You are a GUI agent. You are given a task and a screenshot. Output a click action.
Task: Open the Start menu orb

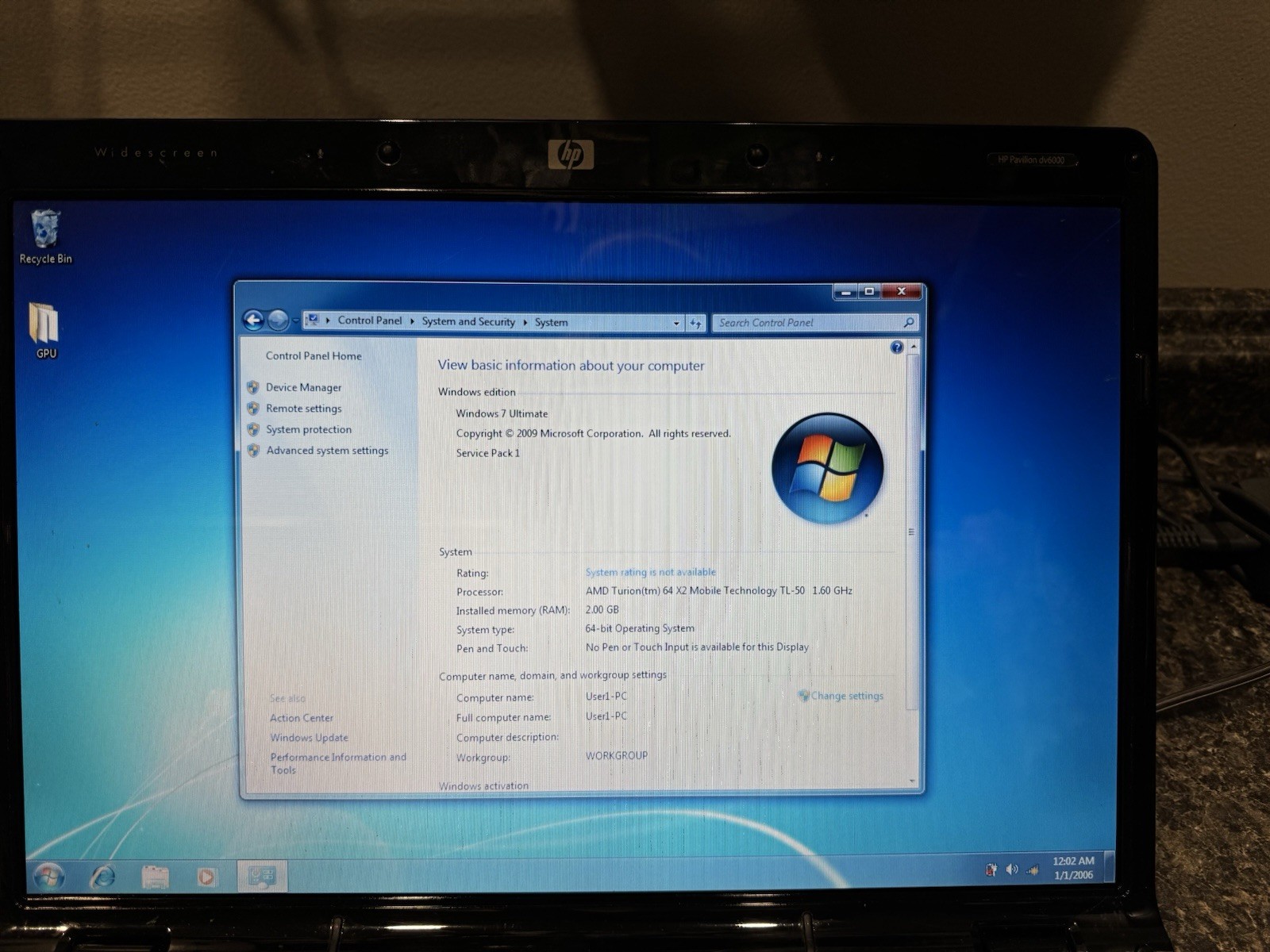coord(48,875)
